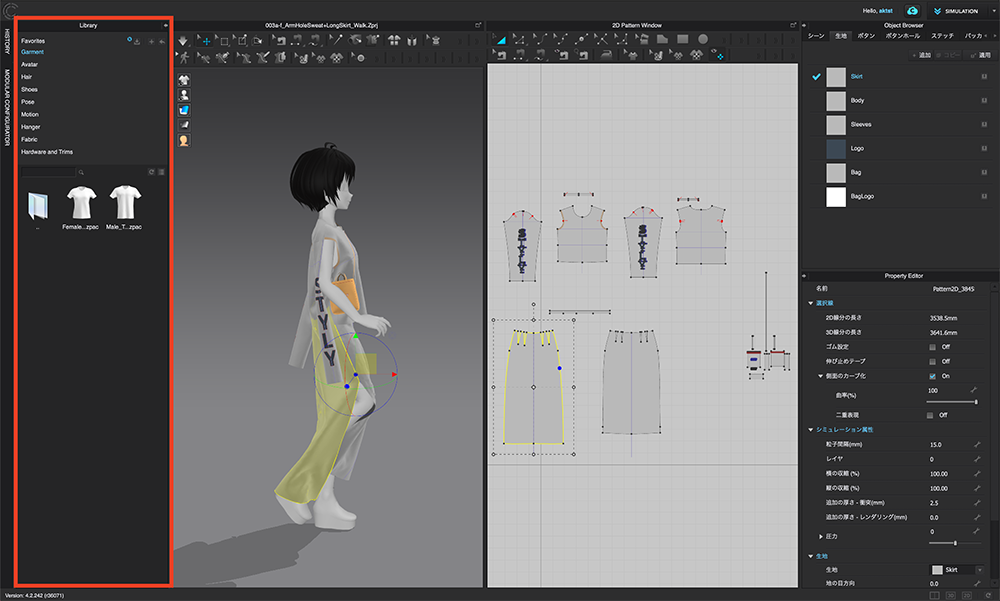Screen dimensions: 1000x601
Task: Open the Female zpac thumbnail in Library
Action: point(82,205)
